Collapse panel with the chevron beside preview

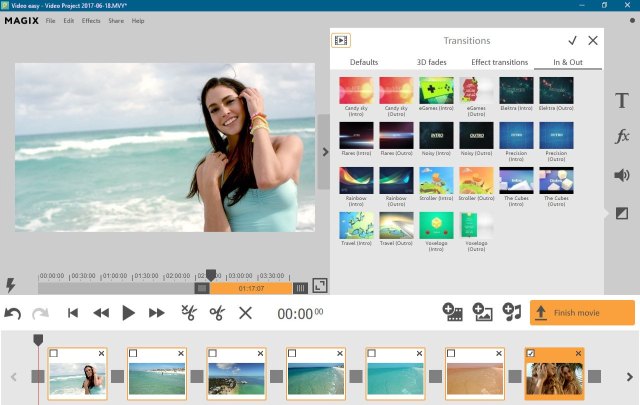[324, 152]
